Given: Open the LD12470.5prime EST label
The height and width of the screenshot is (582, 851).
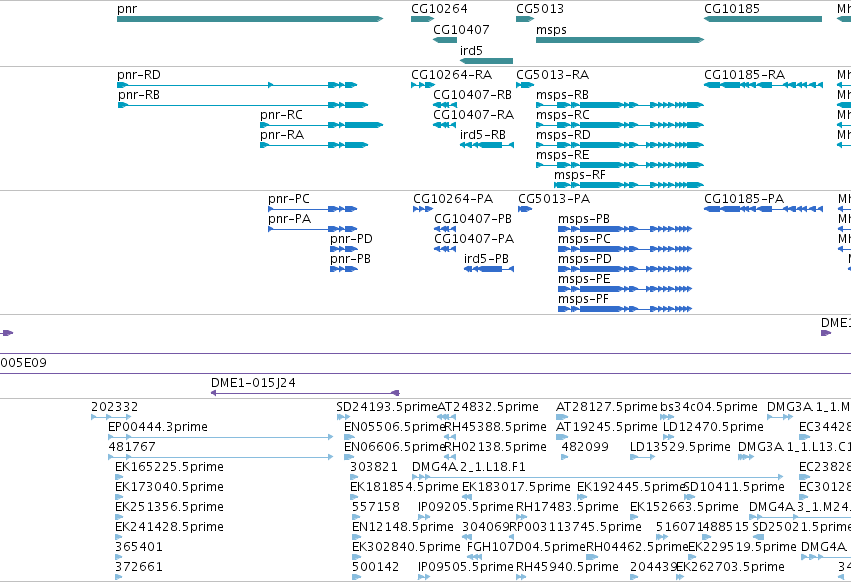Looking at the screenshot, I should (x=713, y=427).
